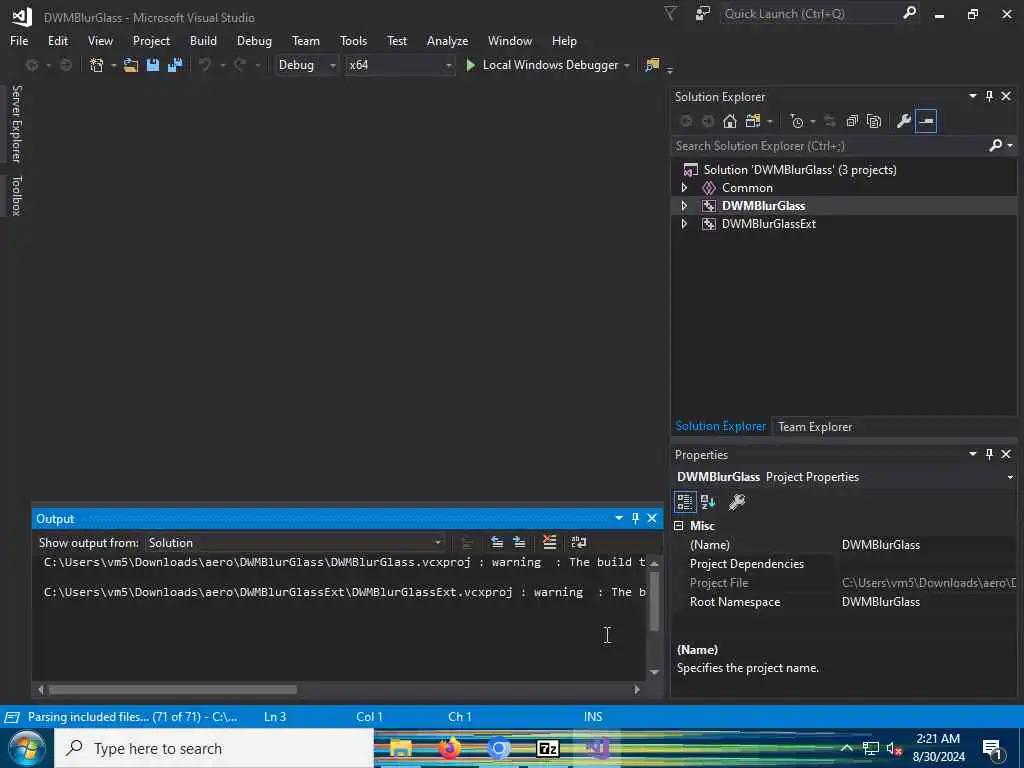Open the Server Explorer side tab
The image size is (1024, 768).
click(16, 124)
